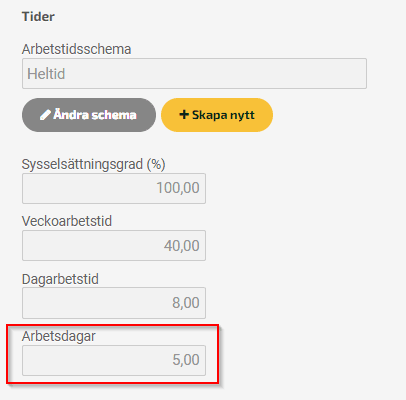This screenshot has height=400, width=406.
Task: Click the Dagarbetstid label
Action: [x=60, y=279]
